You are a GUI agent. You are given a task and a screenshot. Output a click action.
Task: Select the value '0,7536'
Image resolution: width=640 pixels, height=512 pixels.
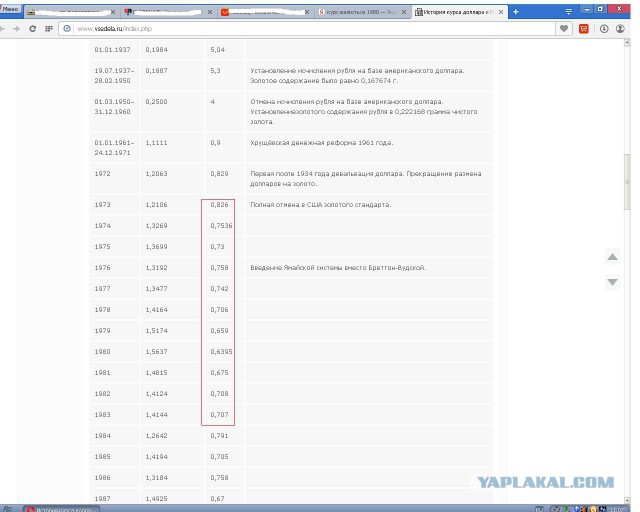pos(221,226)
